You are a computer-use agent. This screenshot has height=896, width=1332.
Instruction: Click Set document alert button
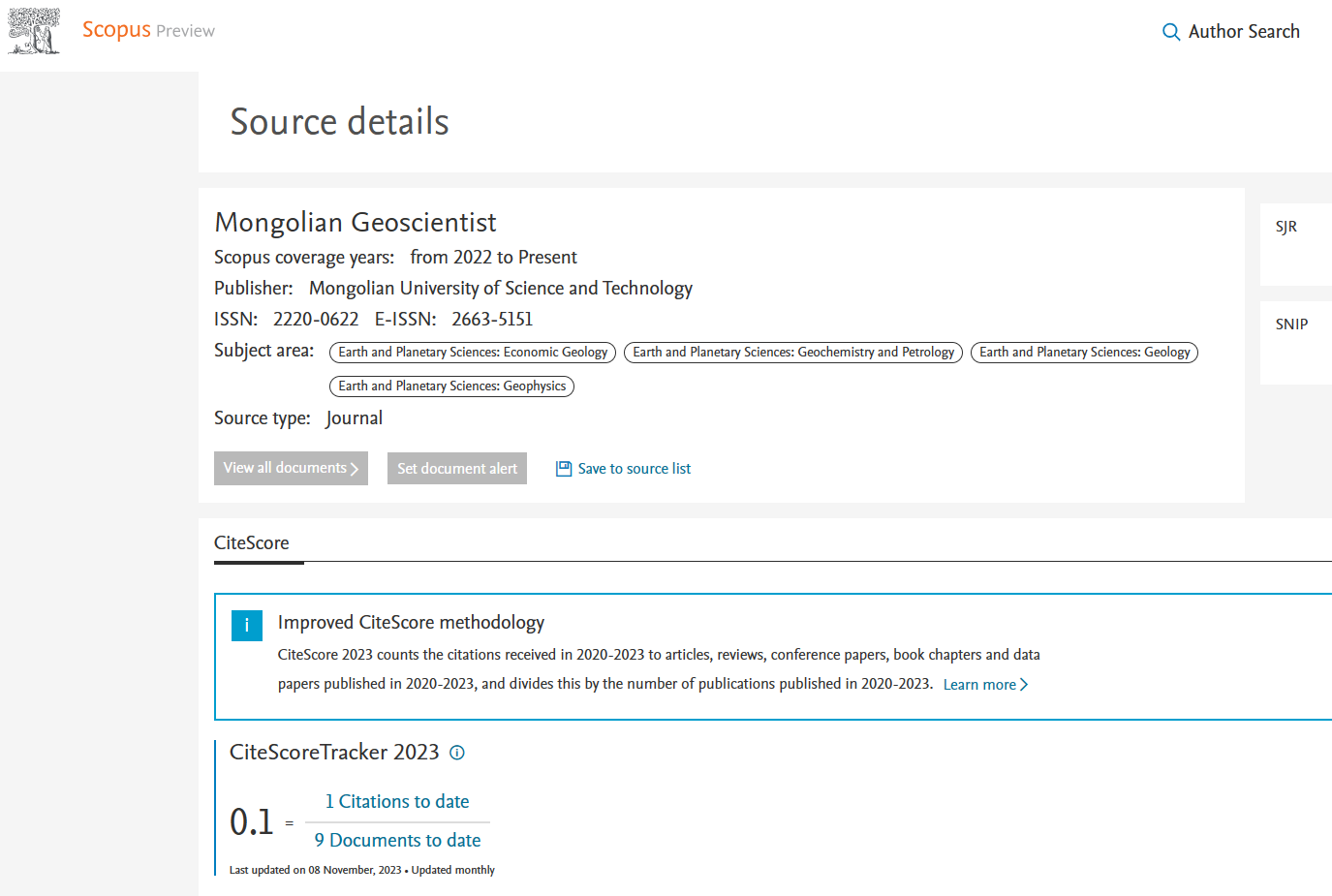pyautogui.click(x=457, y=469)
